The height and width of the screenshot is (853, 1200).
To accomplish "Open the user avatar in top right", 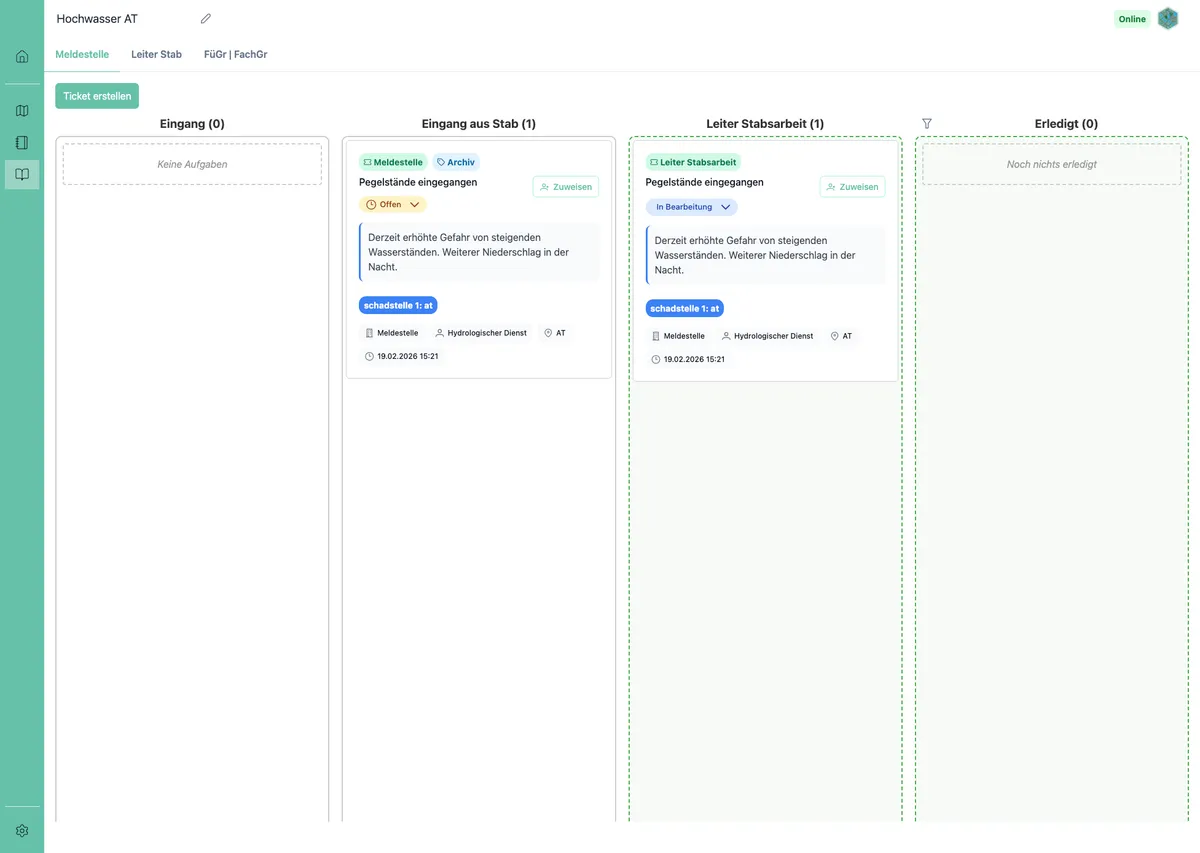I will point(1168,19).
